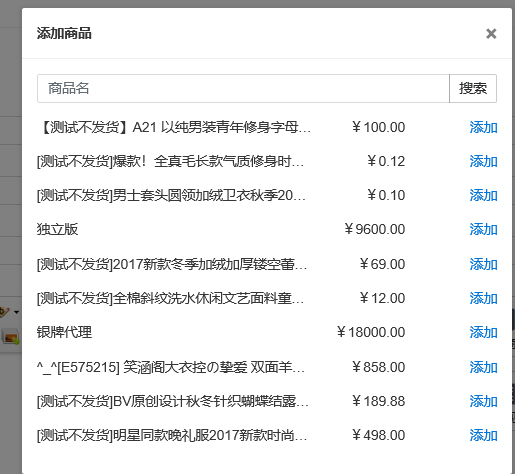Click the ¥9600.00 price text
This screenshot has height=474, width=515.
[374, 229]
